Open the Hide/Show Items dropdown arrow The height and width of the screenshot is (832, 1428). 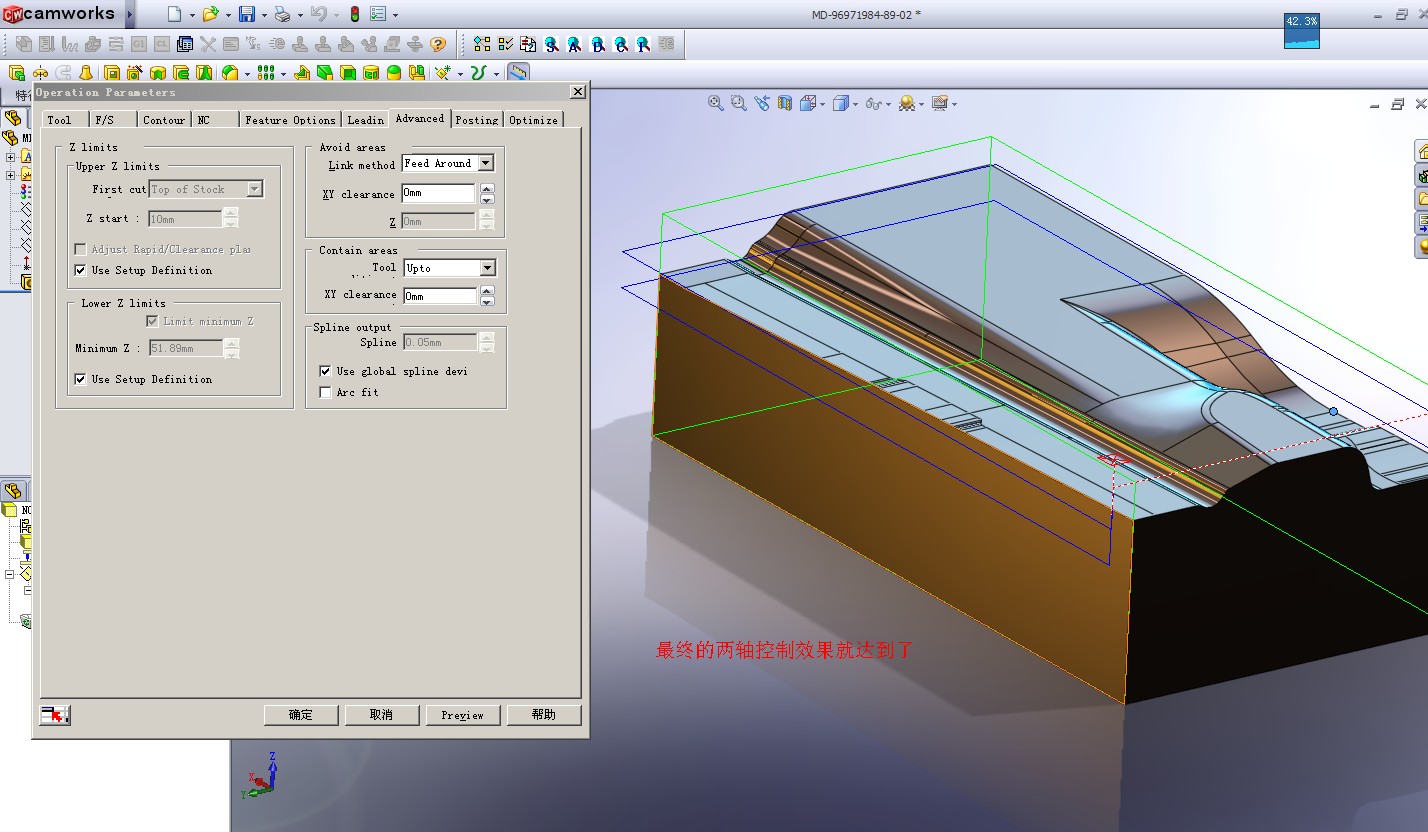pyautogui.click(x=887, y=104)
